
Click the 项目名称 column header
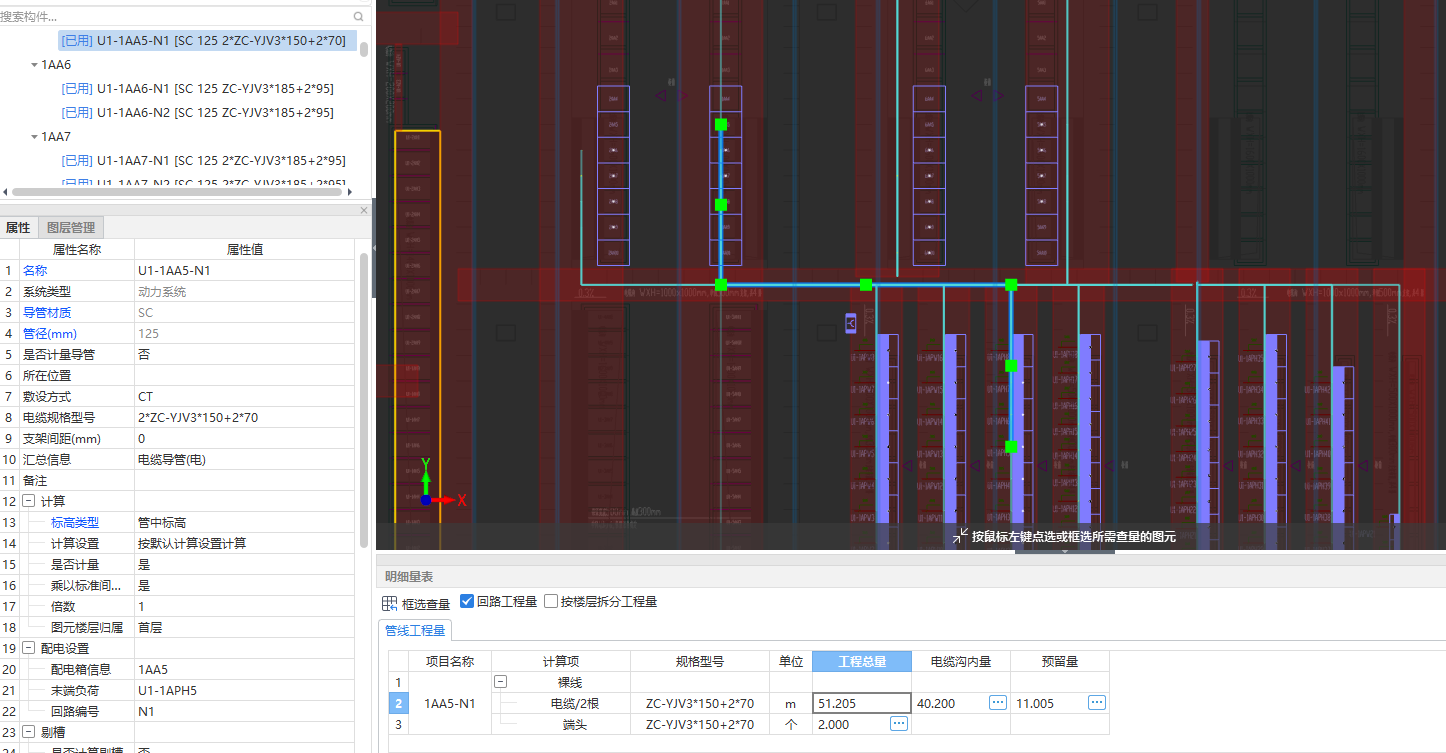(x=450, y=661)
